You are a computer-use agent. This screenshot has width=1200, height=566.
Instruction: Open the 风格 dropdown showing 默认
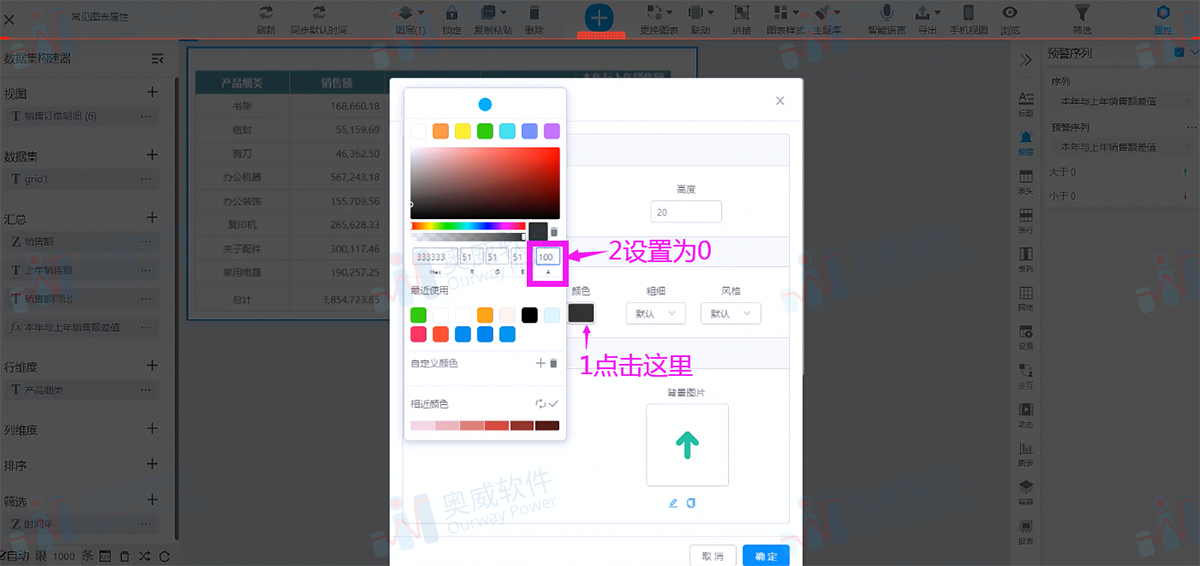tap(731, 313)
